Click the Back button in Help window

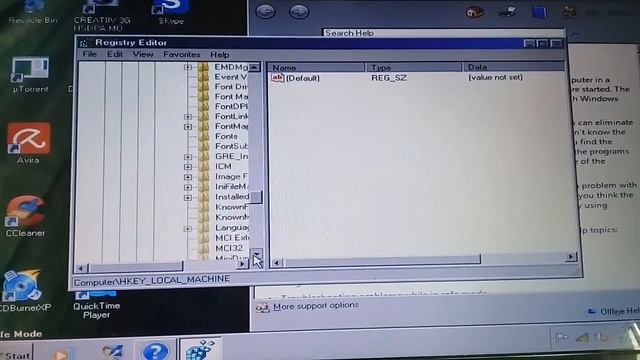265,11
